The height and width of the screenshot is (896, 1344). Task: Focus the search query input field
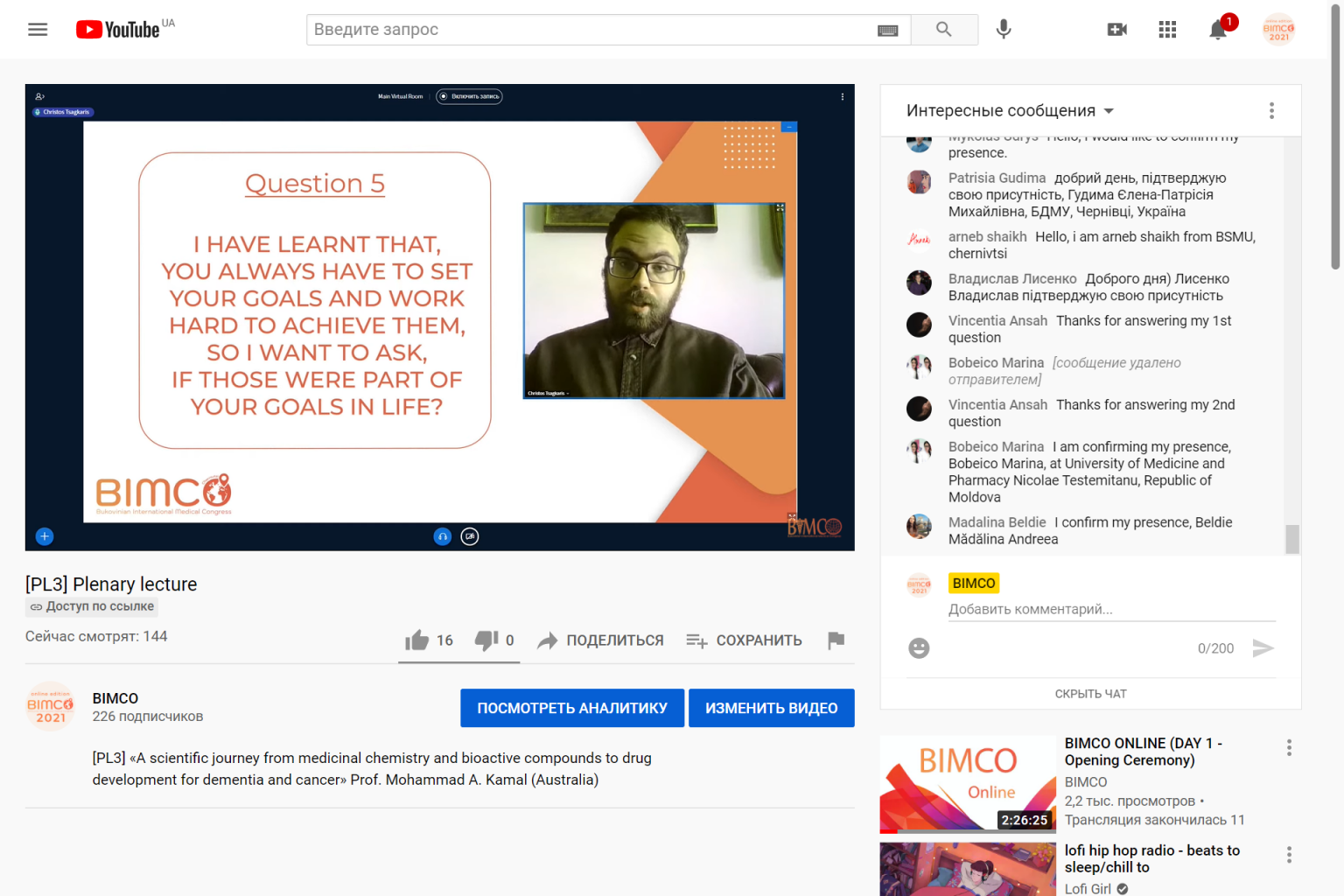pos(591,30)
